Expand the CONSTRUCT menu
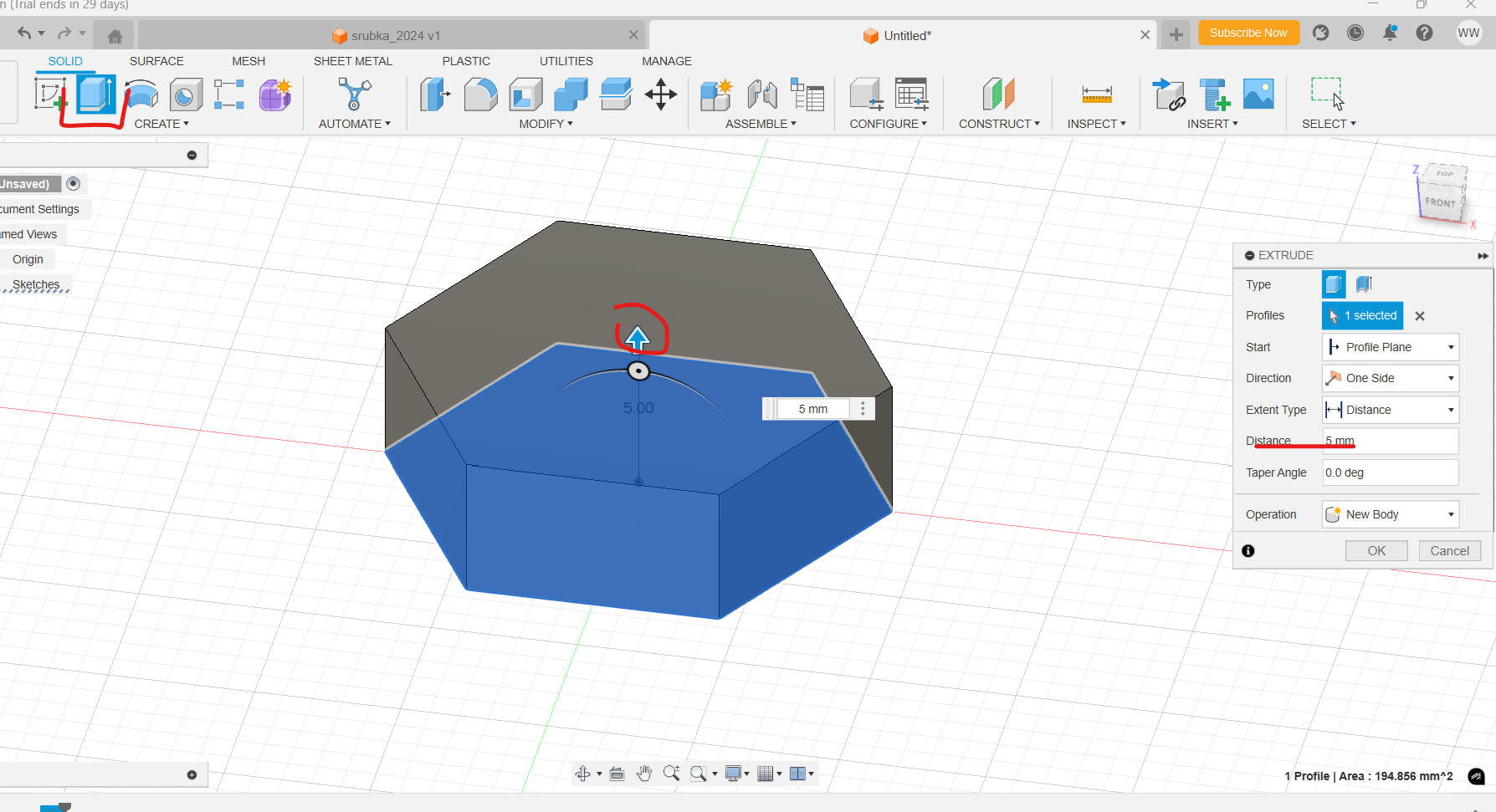The image size is (1496, 812). coord(999,124)
